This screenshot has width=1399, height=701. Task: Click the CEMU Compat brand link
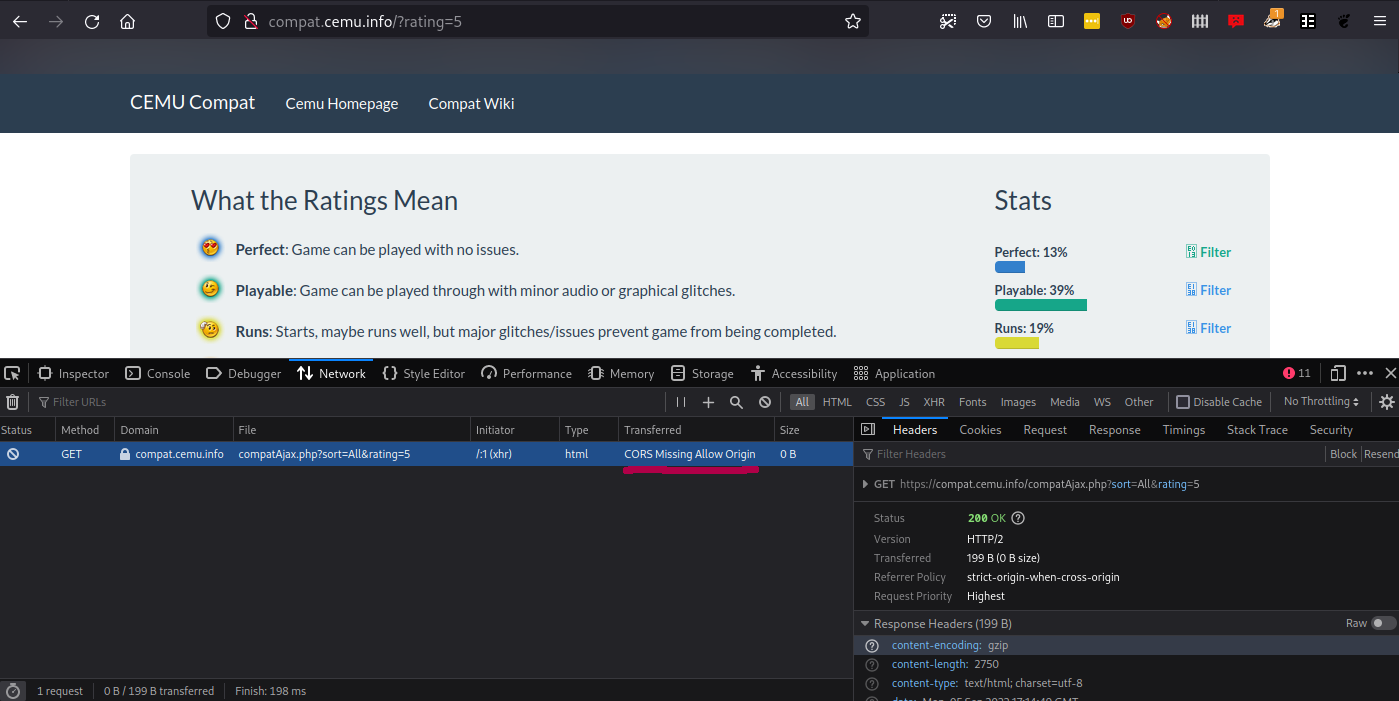tap(192, 102)
